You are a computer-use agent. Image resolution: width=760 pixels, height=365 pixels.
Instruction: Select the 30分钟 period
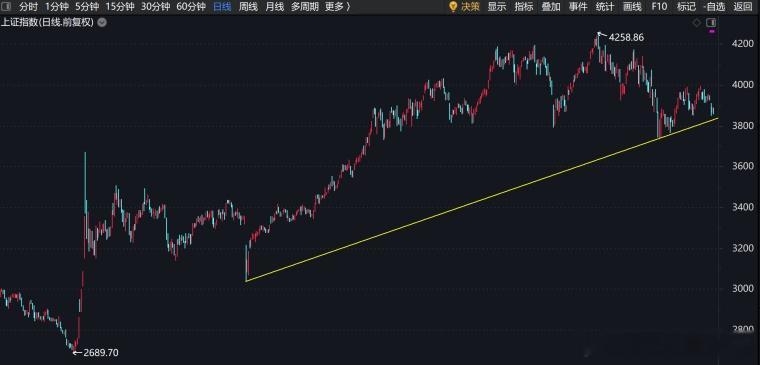tap(155, 7)
